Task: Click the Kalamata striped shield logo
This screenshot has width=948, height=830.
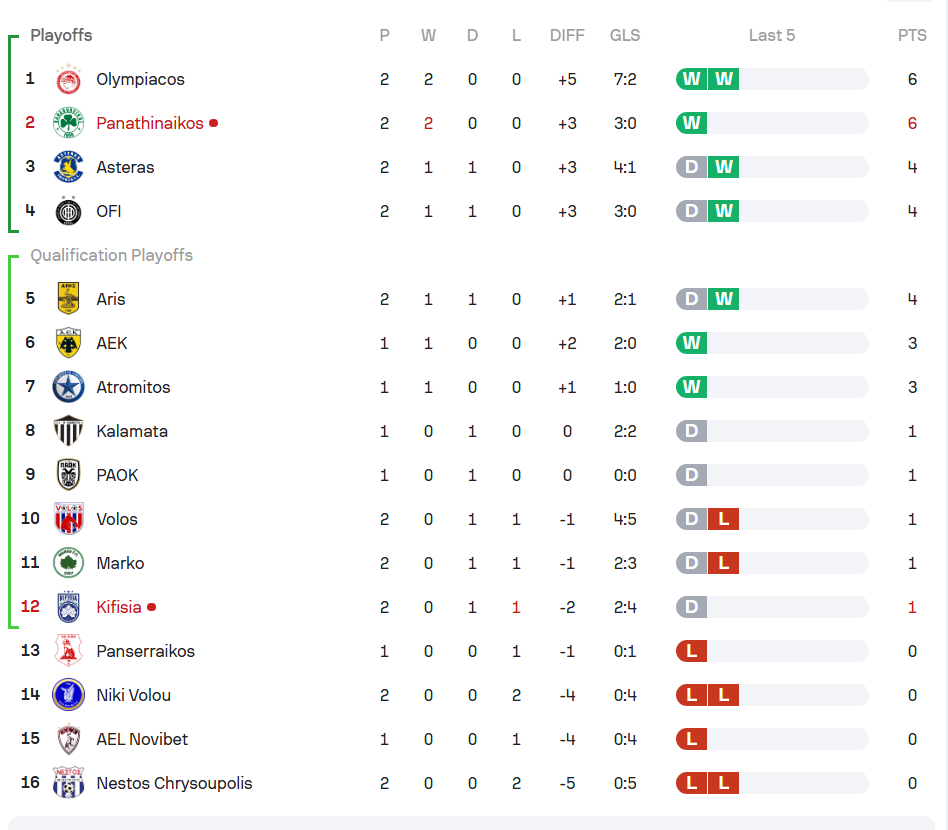Action: tap(68, 431)
